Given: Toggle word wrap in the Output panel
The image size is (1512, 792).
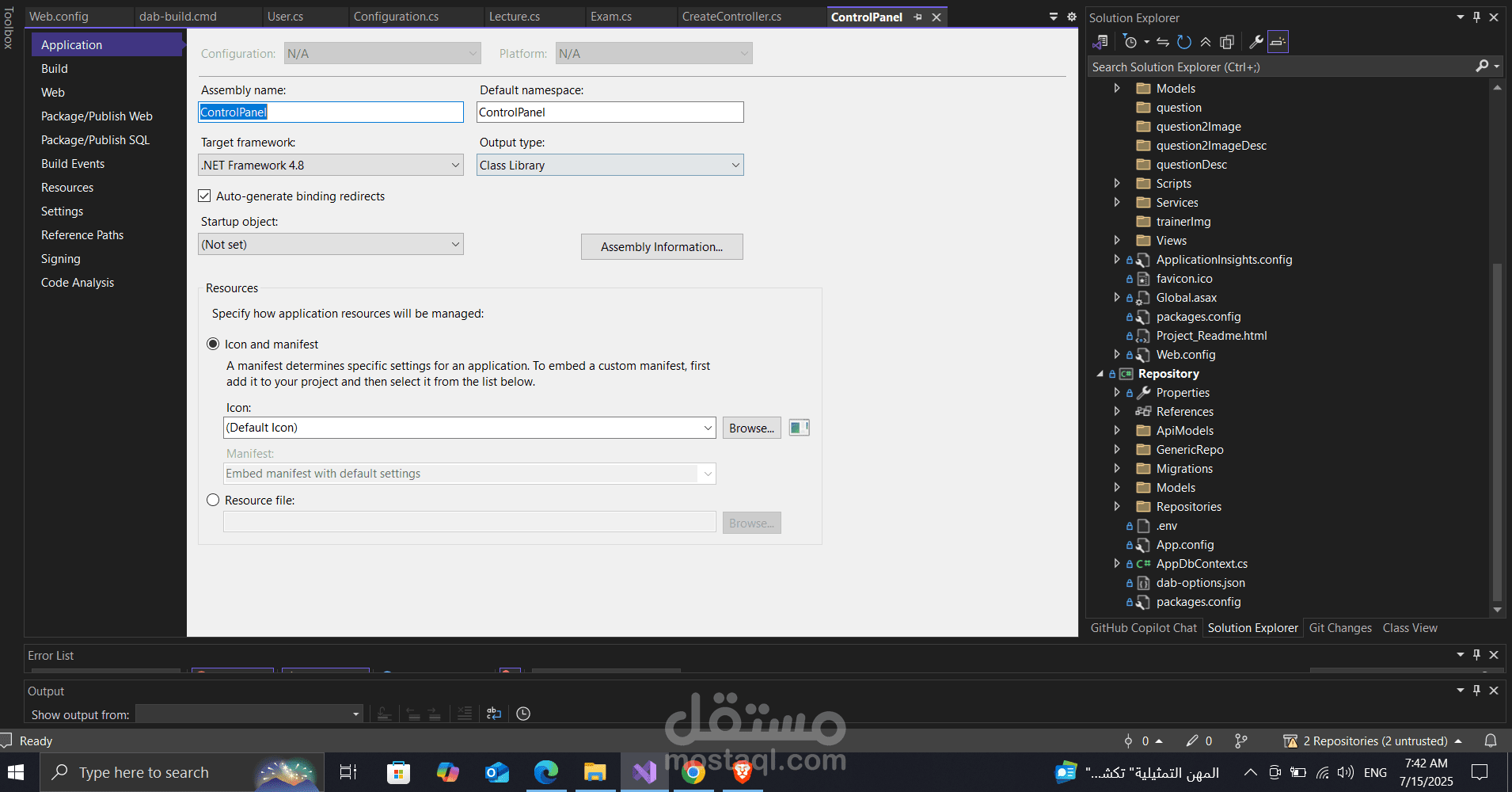Looking at the screenshot, I should (x=494, y=714).
